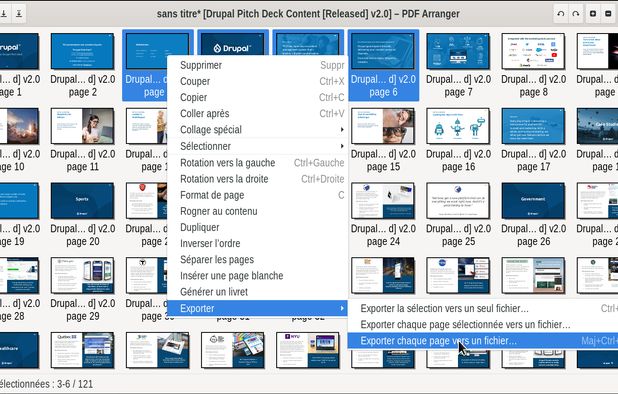The width and height of the screenshot is (618, 394).
Task: Select the highlighted page 6 thumbnail
Action: [383, 51]
